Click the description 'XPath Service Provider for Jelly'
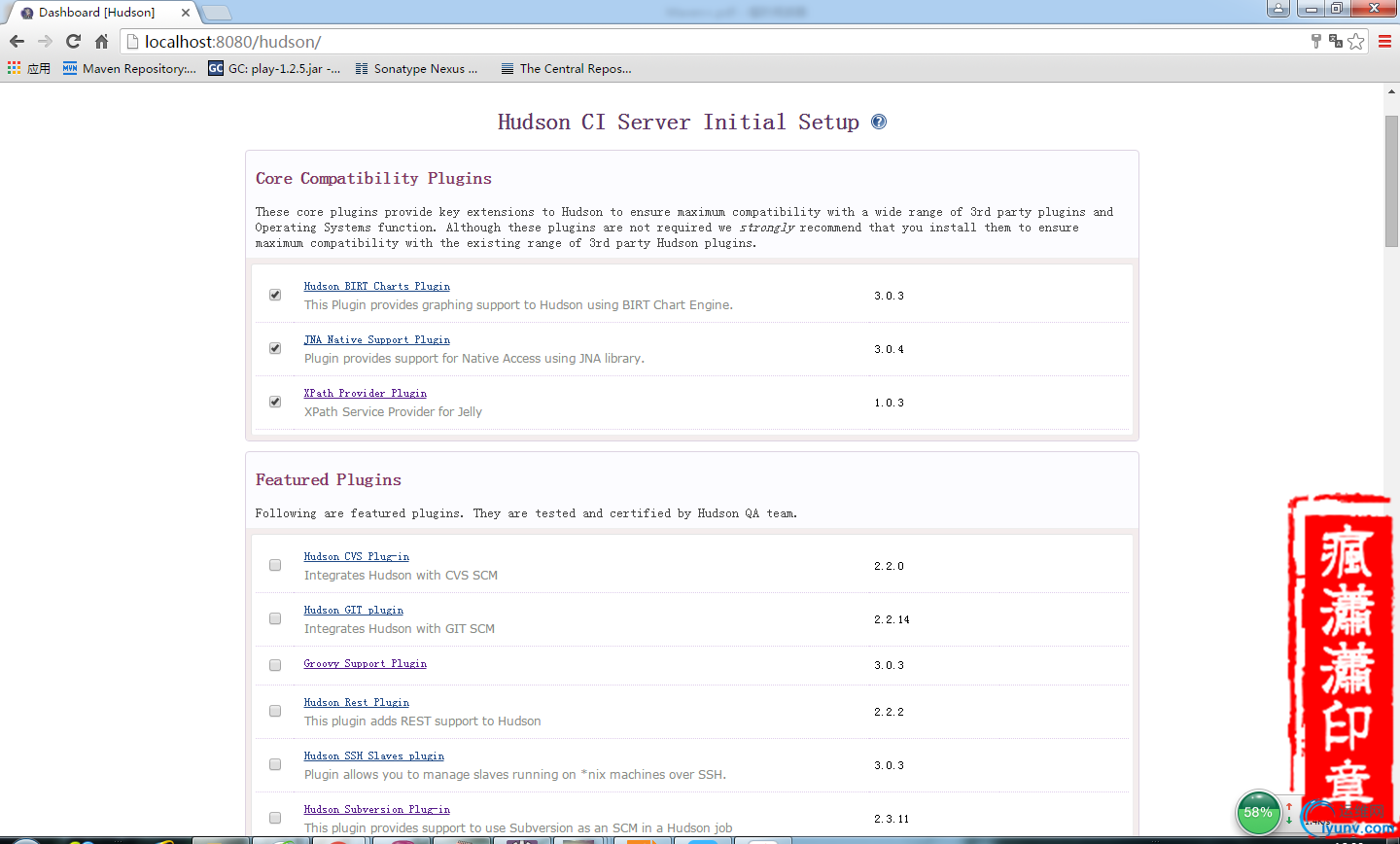1400x844 pixels. (x=393, y=412)
